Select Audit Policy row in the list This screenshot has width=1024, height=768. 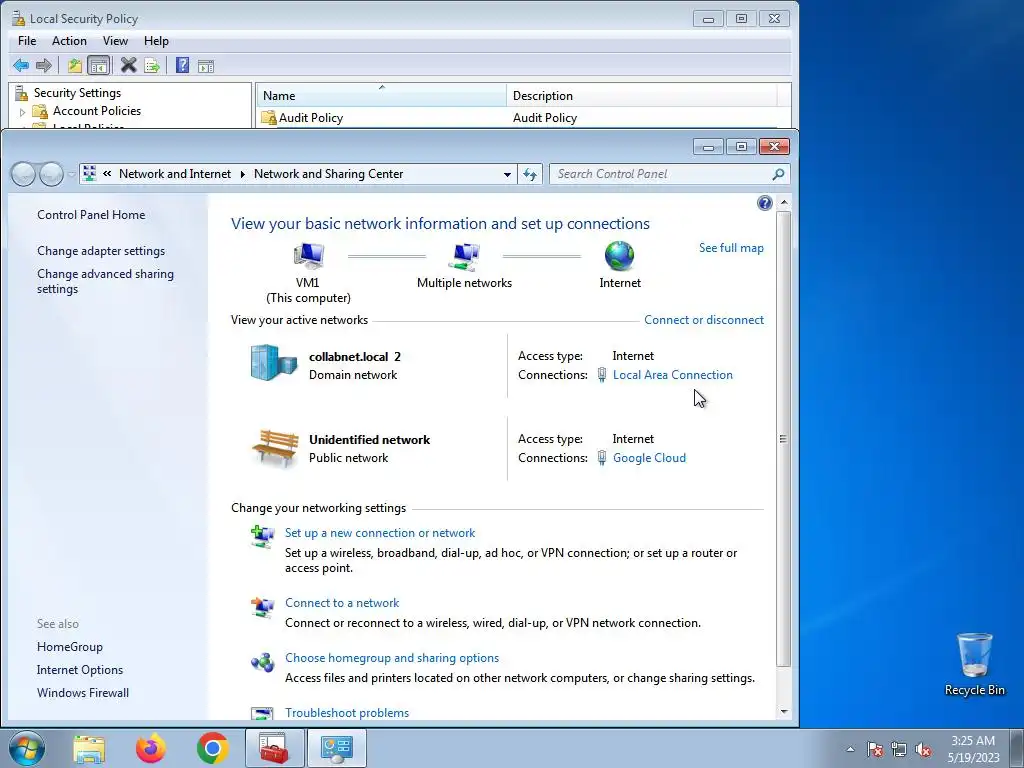pos(518,118)
